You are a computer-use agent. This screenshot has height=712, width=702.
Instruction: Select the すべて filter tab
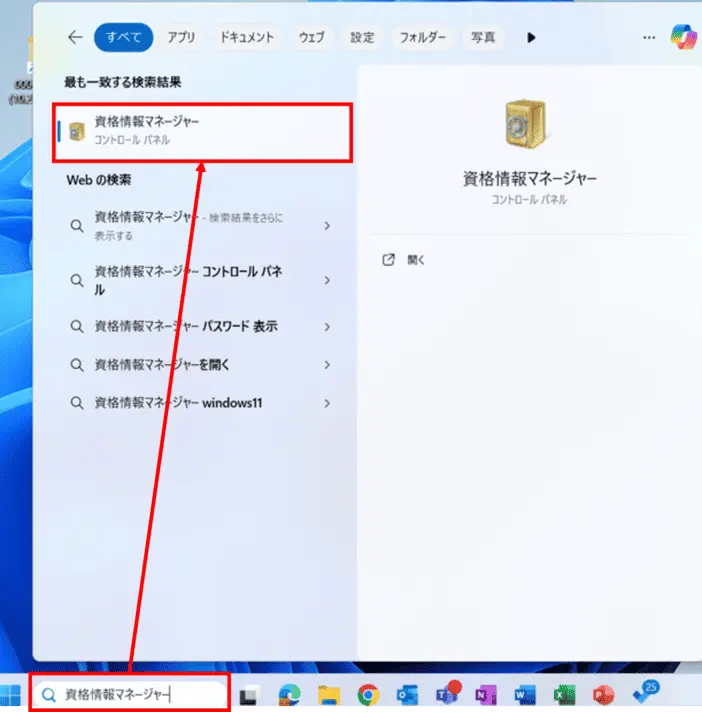(123, 37)
